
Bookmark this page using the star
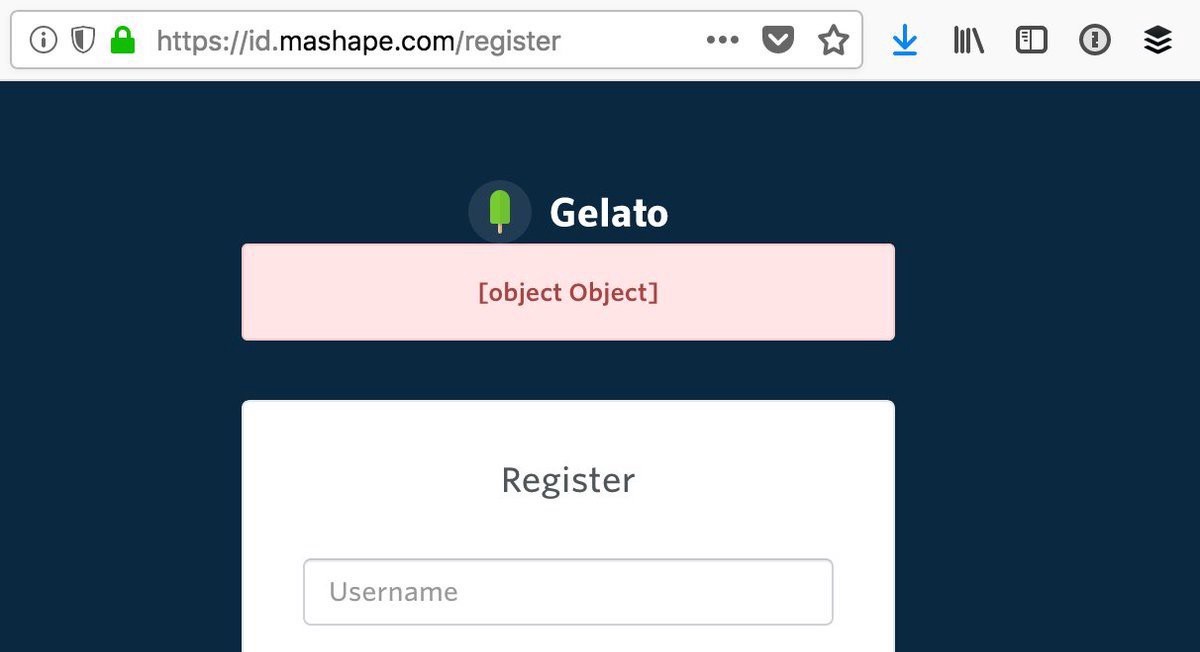833,40
